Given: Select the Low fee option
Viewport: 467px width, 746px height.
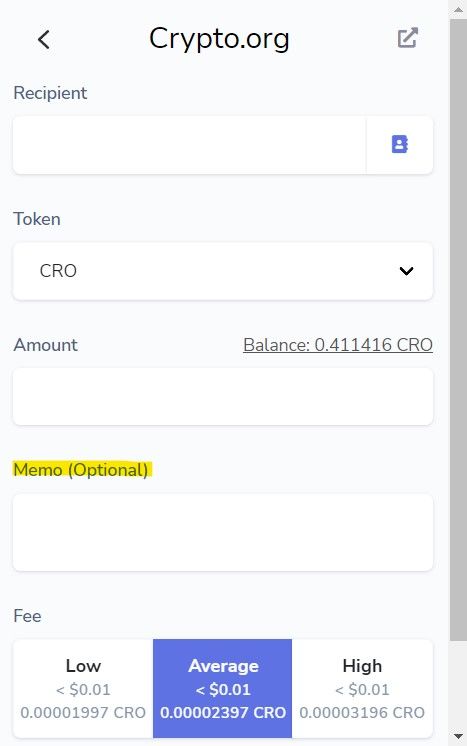Looking at the screenshot, I should click(83, 688).
